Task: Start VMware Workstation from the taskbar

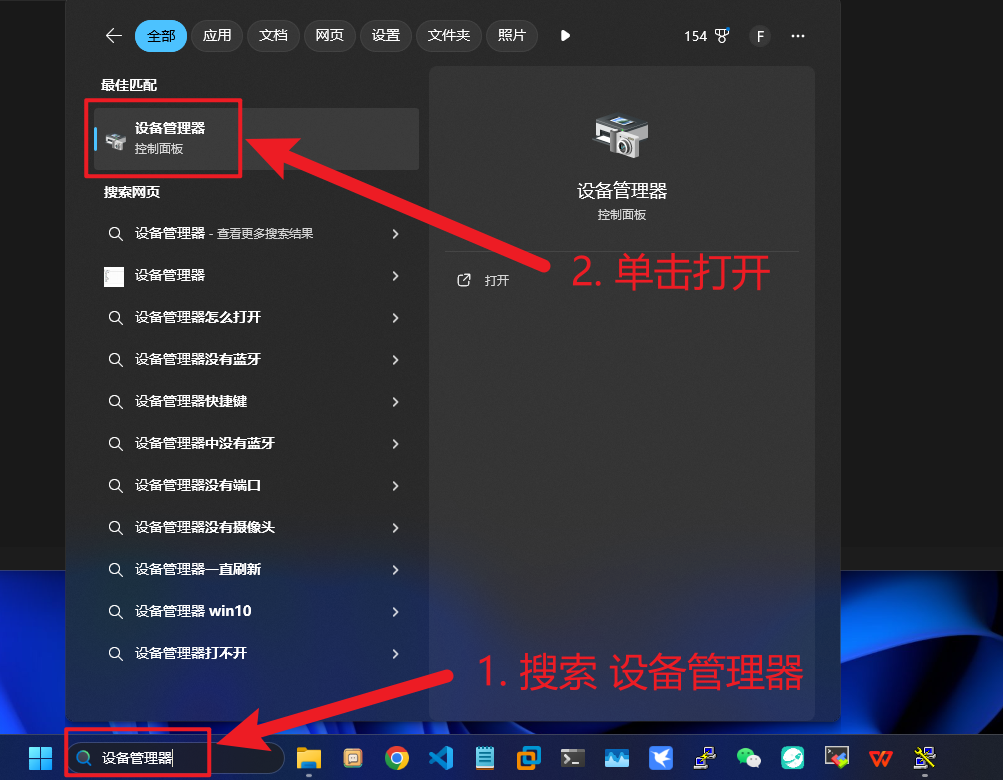Action: click(x=528, y=757)
